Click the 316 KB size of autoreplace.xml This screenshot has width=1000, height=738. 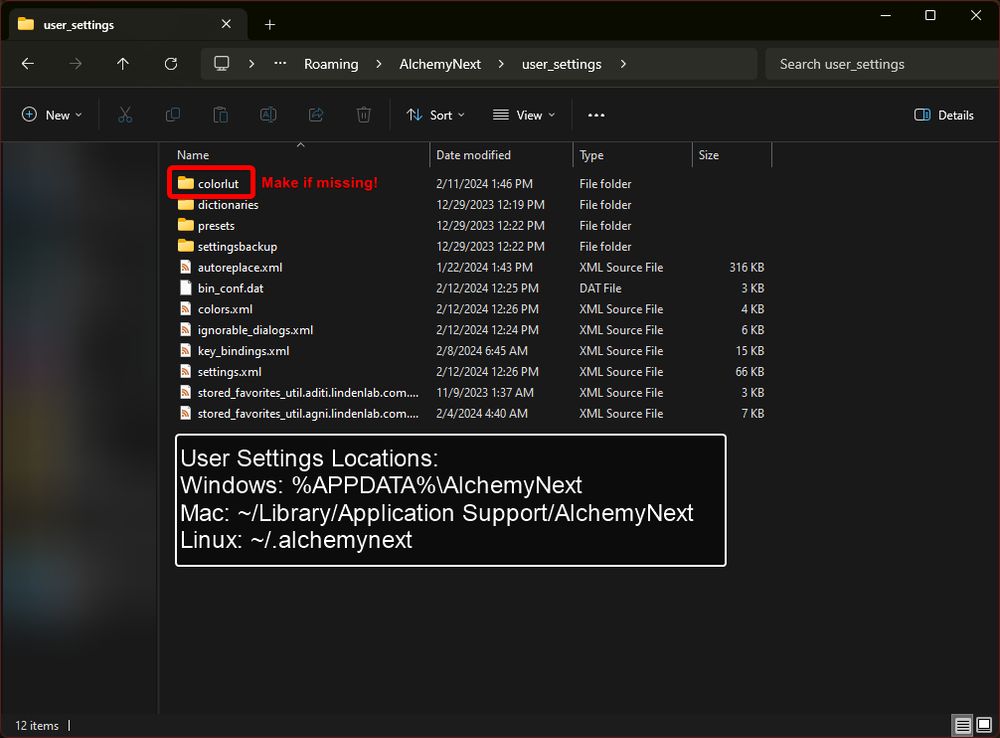(747, 268)
